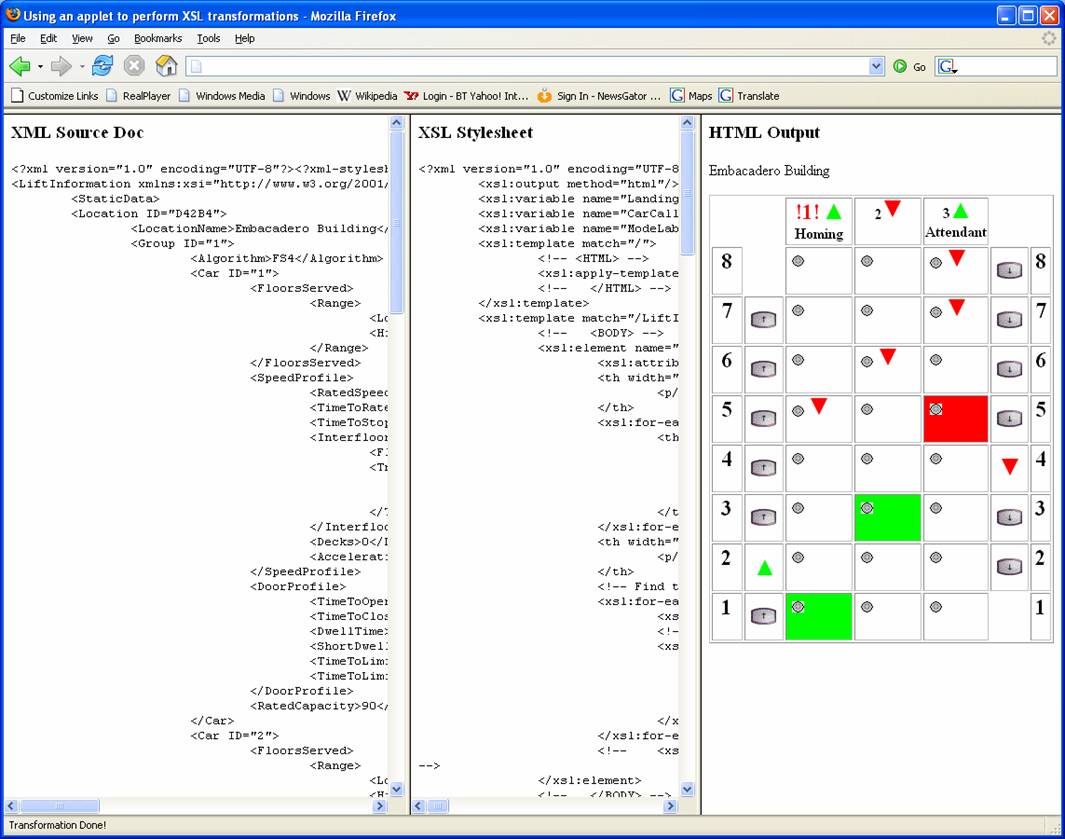
Task: Open the Help menu
Action: point(245,38)
